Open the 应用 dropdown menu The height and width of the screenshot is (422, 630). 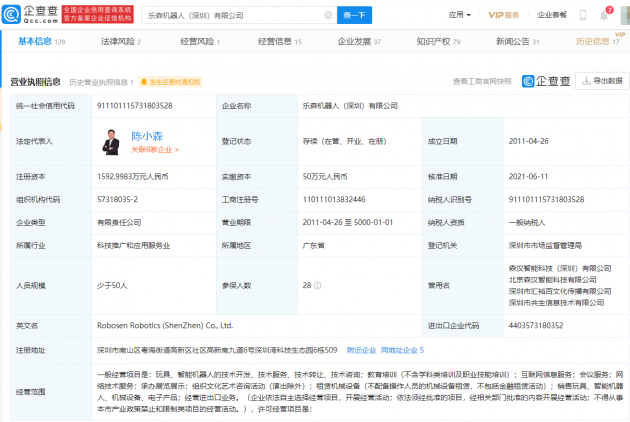pyautogui.click(x=459, y=15)
